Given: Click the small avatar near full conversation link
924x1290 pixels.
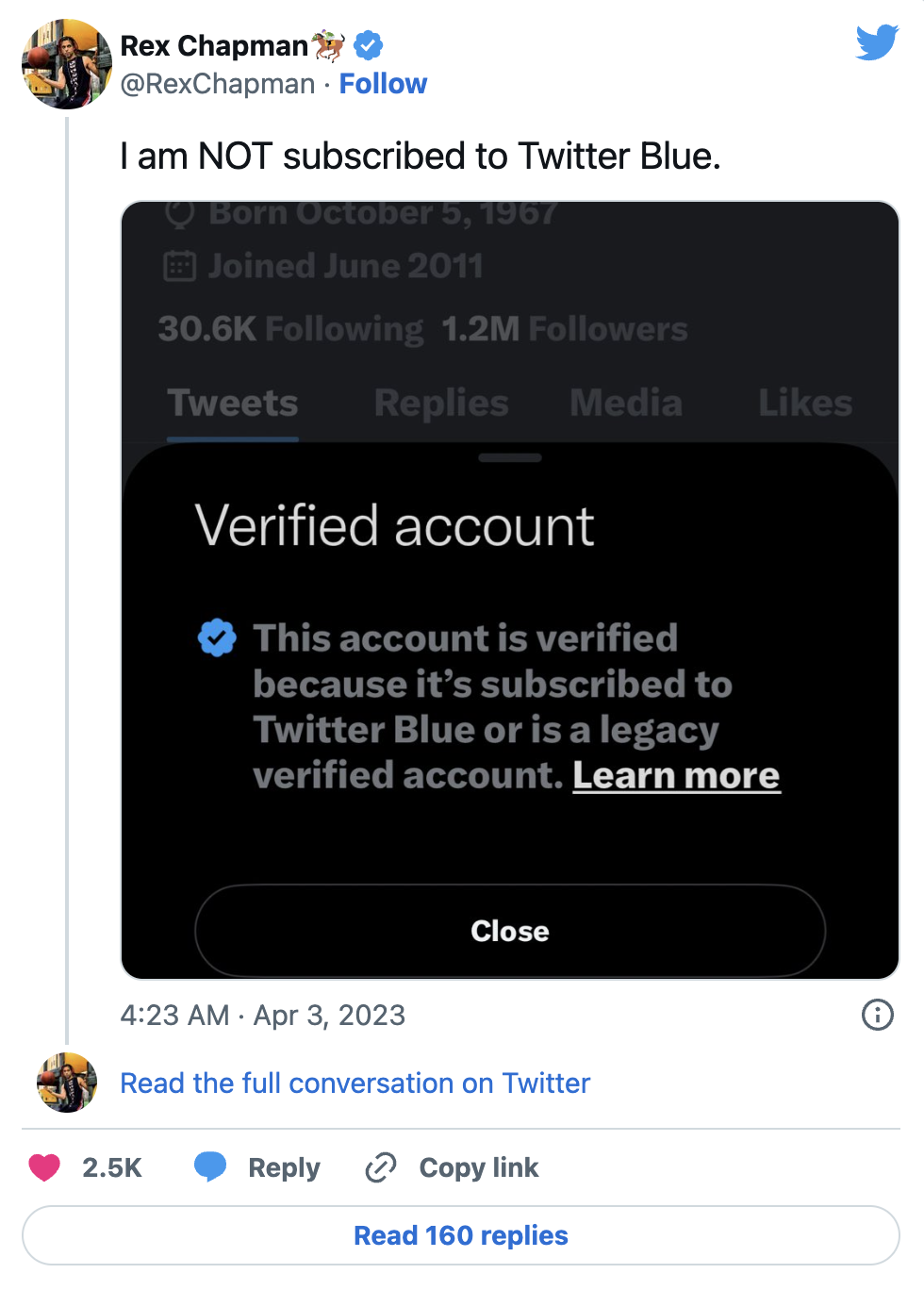Looking at the screenshot, I should (67, 1083).
